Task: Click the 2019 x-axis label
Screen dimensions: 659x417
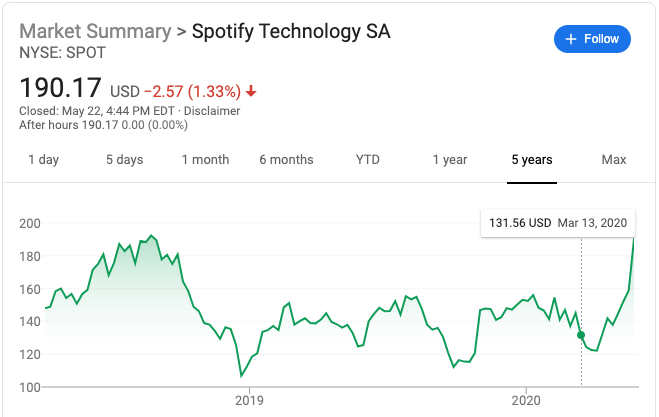Action: click(249, 400)
